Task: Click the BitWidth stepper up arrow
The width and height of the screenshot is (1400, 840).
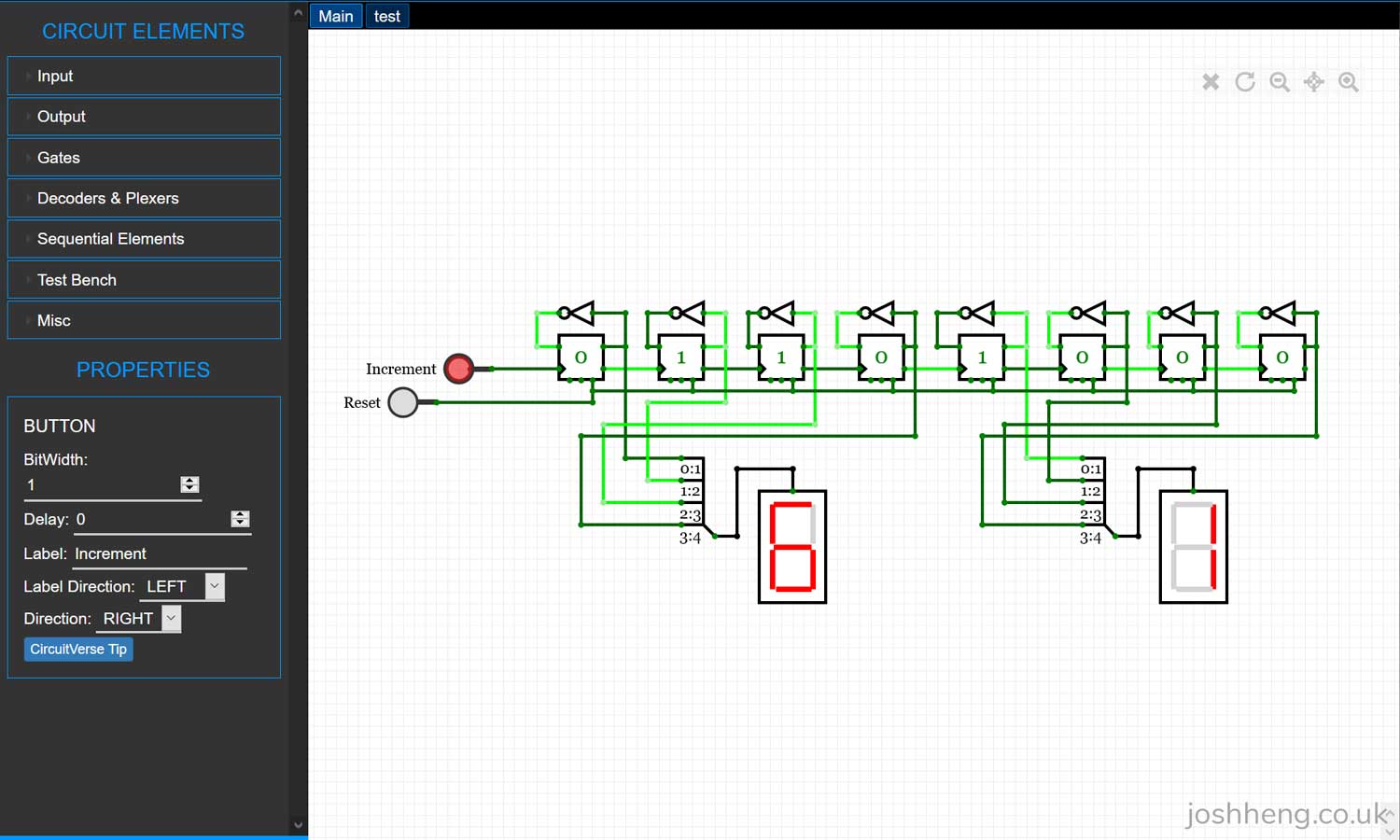Action: pyautogui.click(x=189, y=481)
